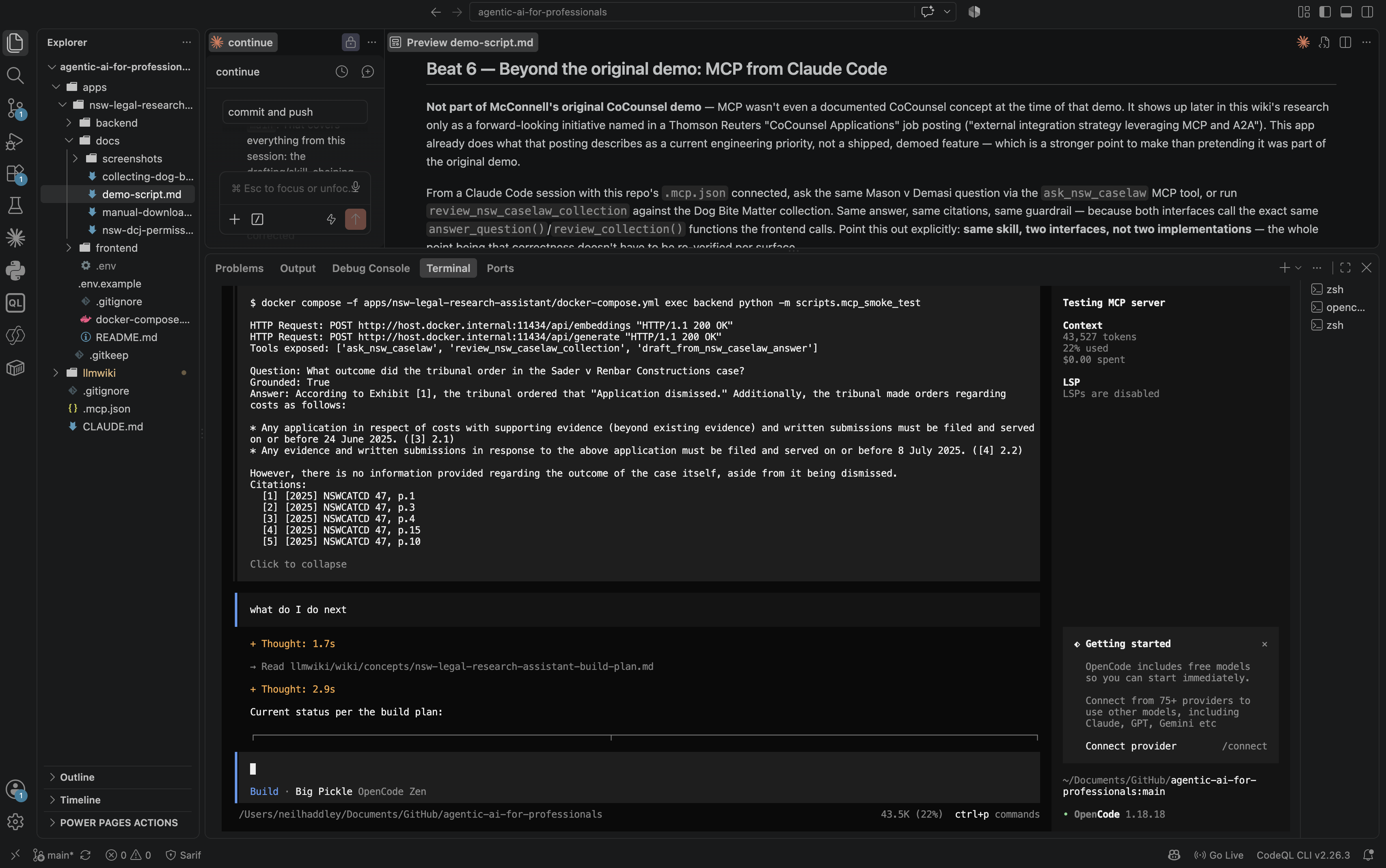Open CLAUDE.md in the explorer
The image size is (1386, 868).
(x=113, y=427)
